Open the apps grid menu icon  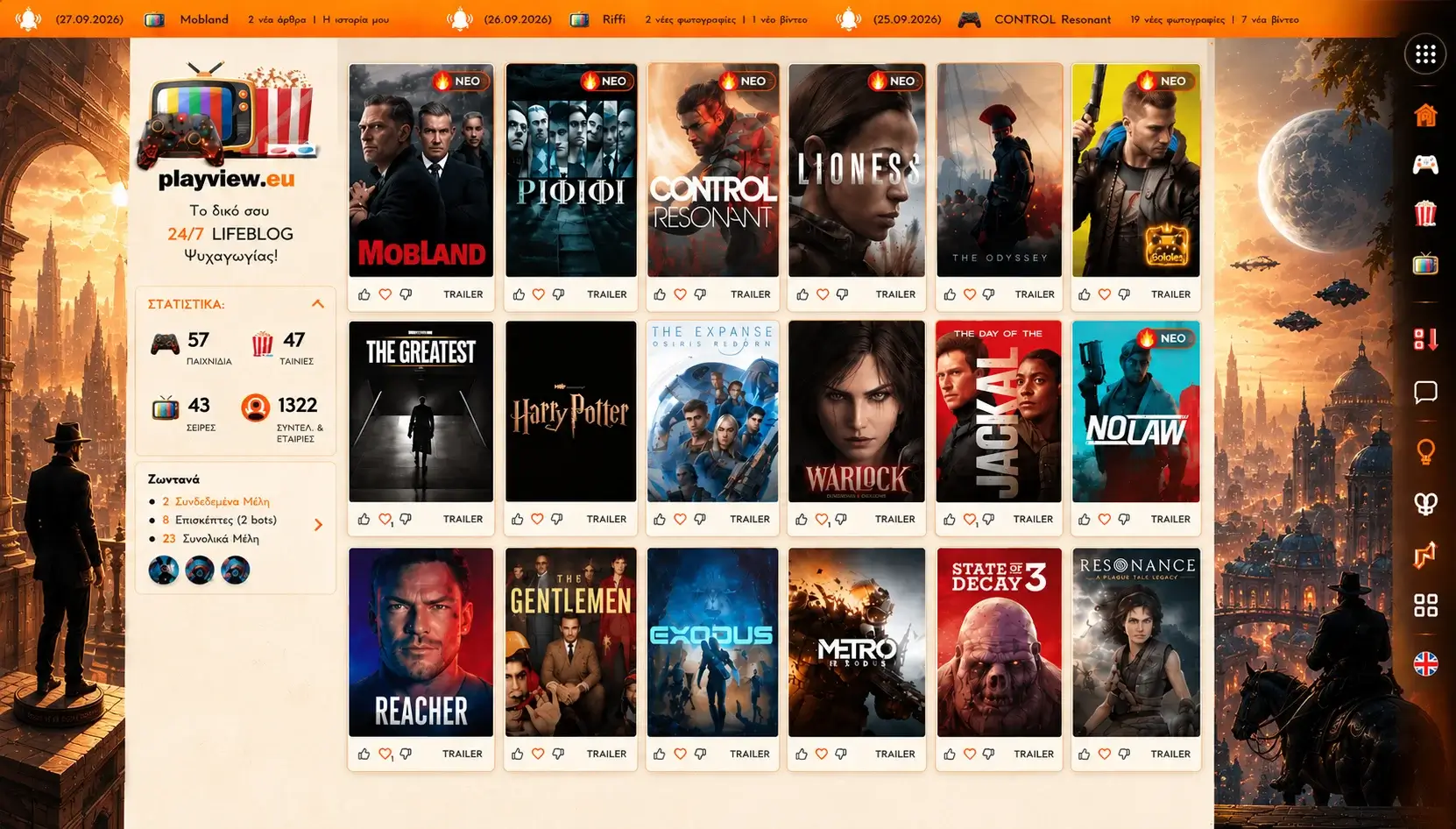(1425, 54)
